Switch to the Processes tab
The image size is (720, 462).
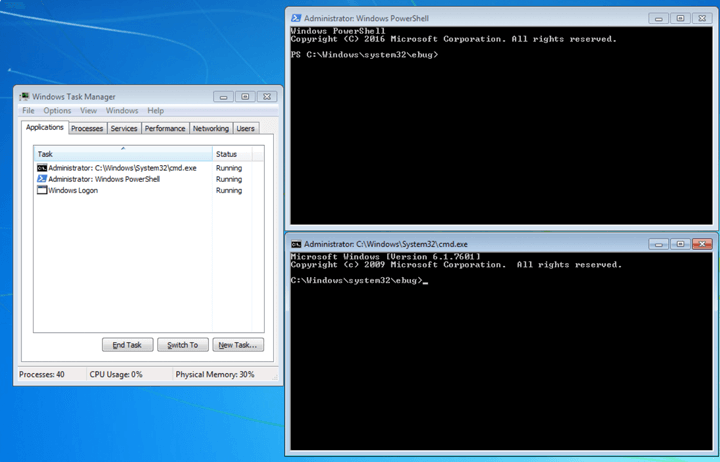(87, 129)
